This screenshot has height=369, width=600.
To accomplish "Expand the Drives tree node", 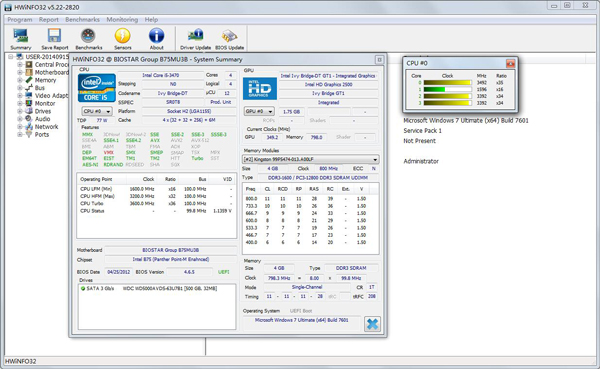I will pyautogui.click(x=20, y=111).
